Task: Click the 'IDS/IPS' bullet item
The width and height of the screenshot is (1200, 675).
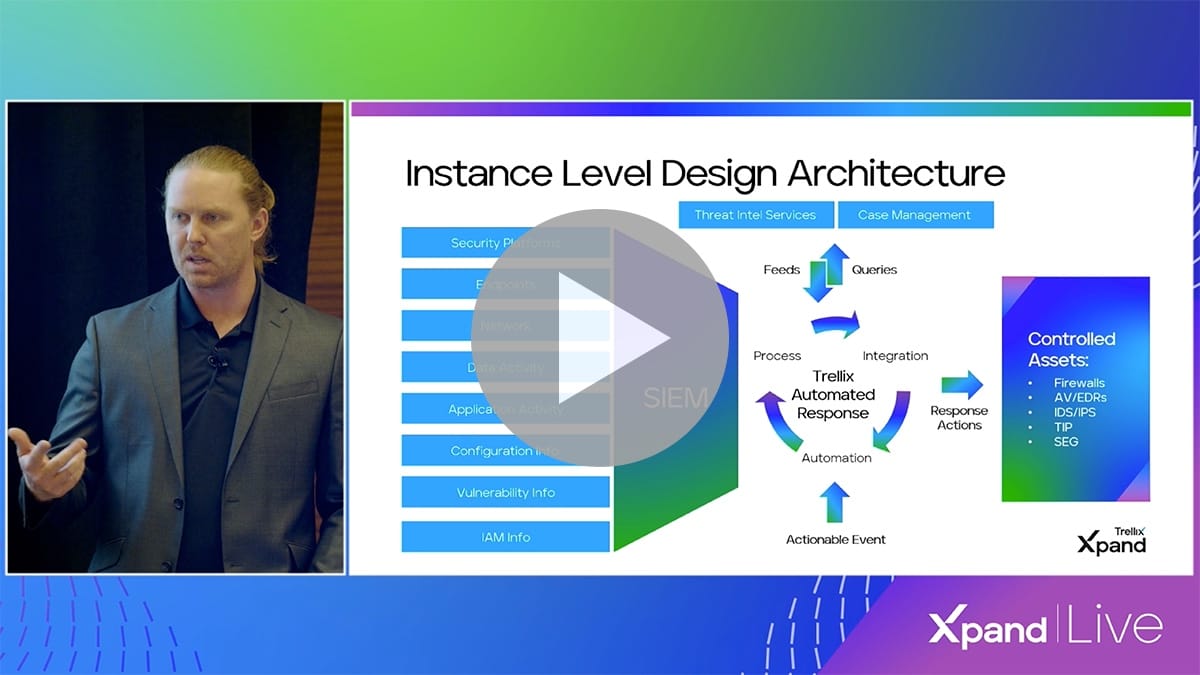Action: [x=1076, y=412]
